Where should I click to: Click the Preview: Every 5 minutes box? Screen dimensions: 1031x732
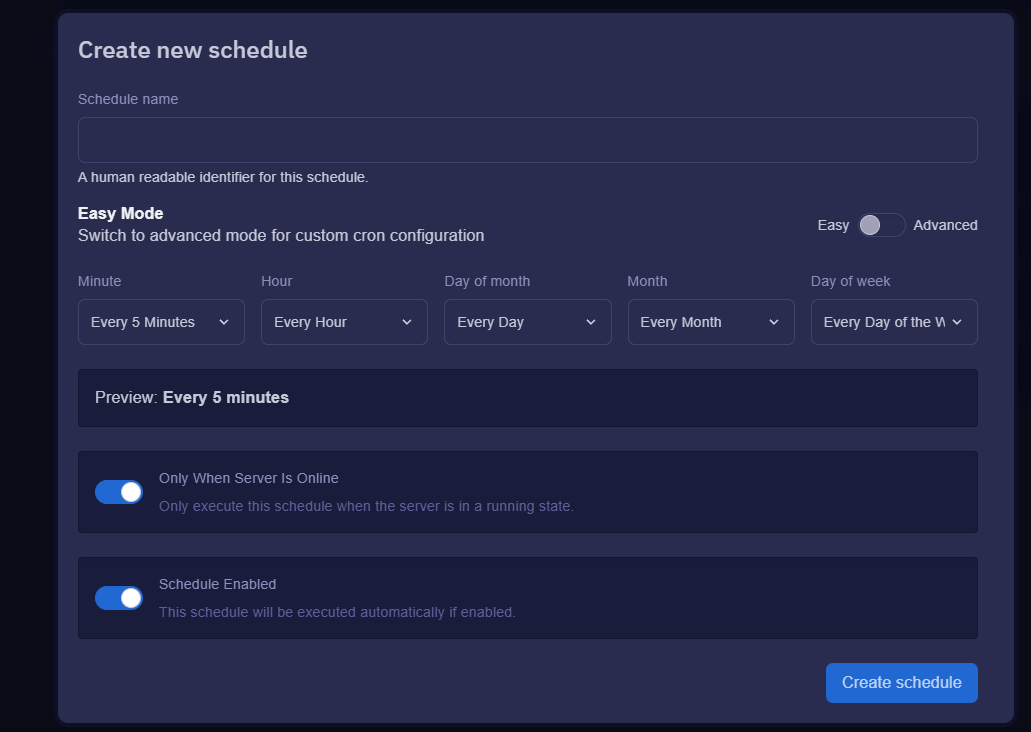click(x=527, y=398)
